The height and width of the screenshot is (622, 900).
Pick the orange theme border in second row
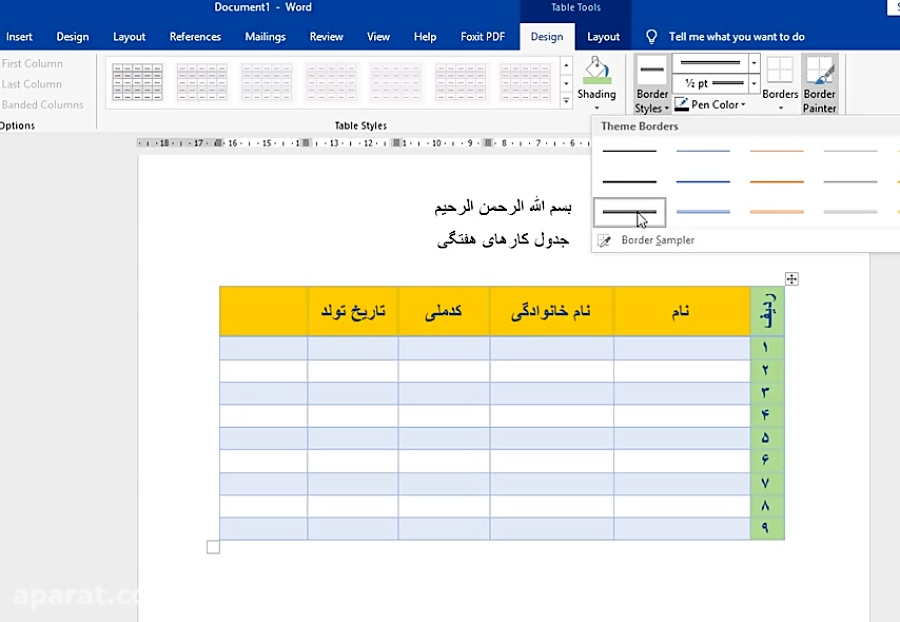(x=777, y=182)
